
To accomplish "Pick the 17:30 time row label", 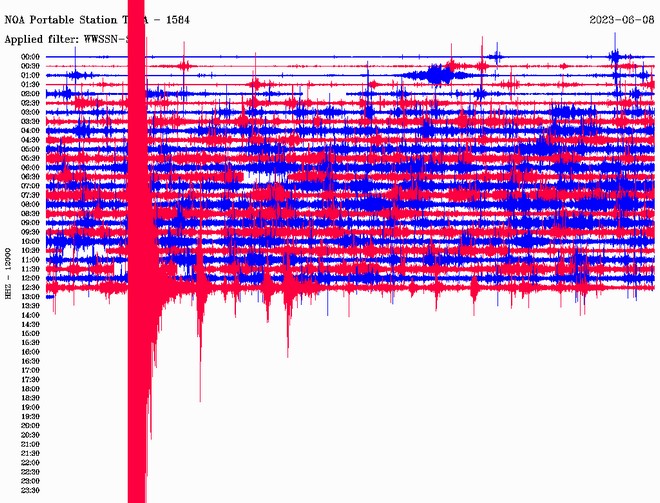I will point(30,380).
